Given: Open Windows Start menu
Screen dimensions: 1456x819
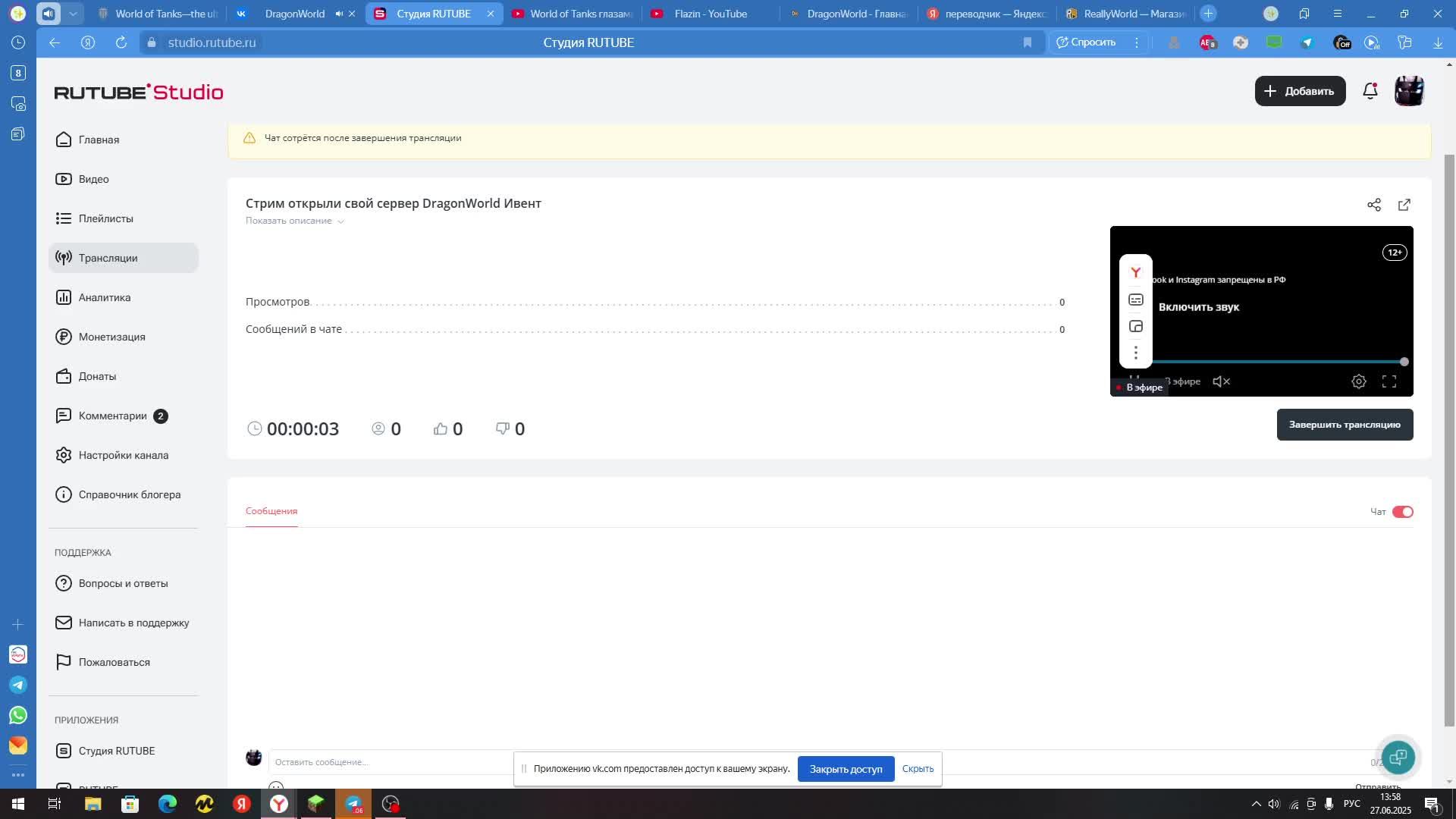Looking at the screenshot, I should pyautogui.click(x=18, y=804).
